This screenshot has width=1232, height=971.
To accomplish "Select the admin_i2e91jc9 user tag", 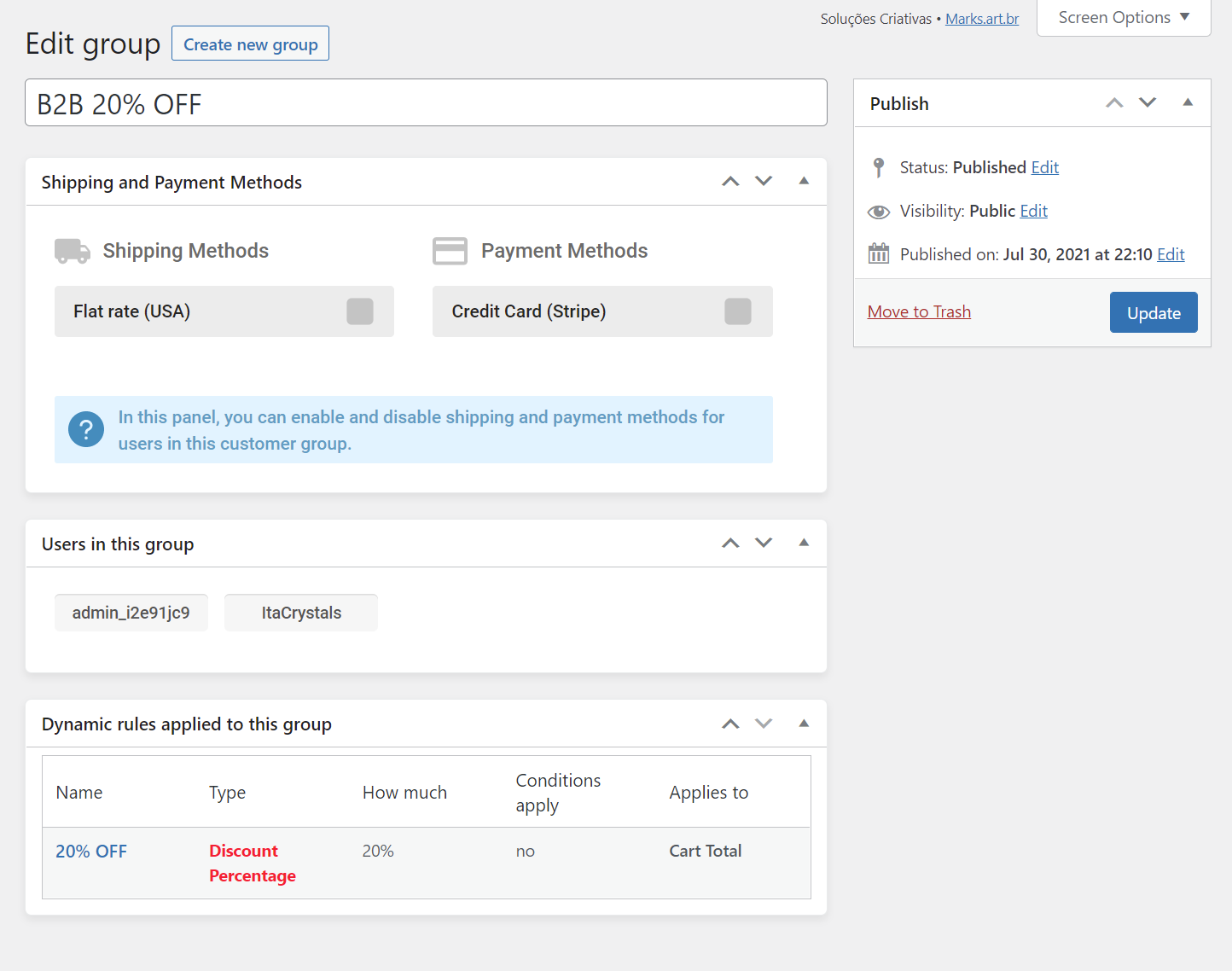I will click(131, 613).
